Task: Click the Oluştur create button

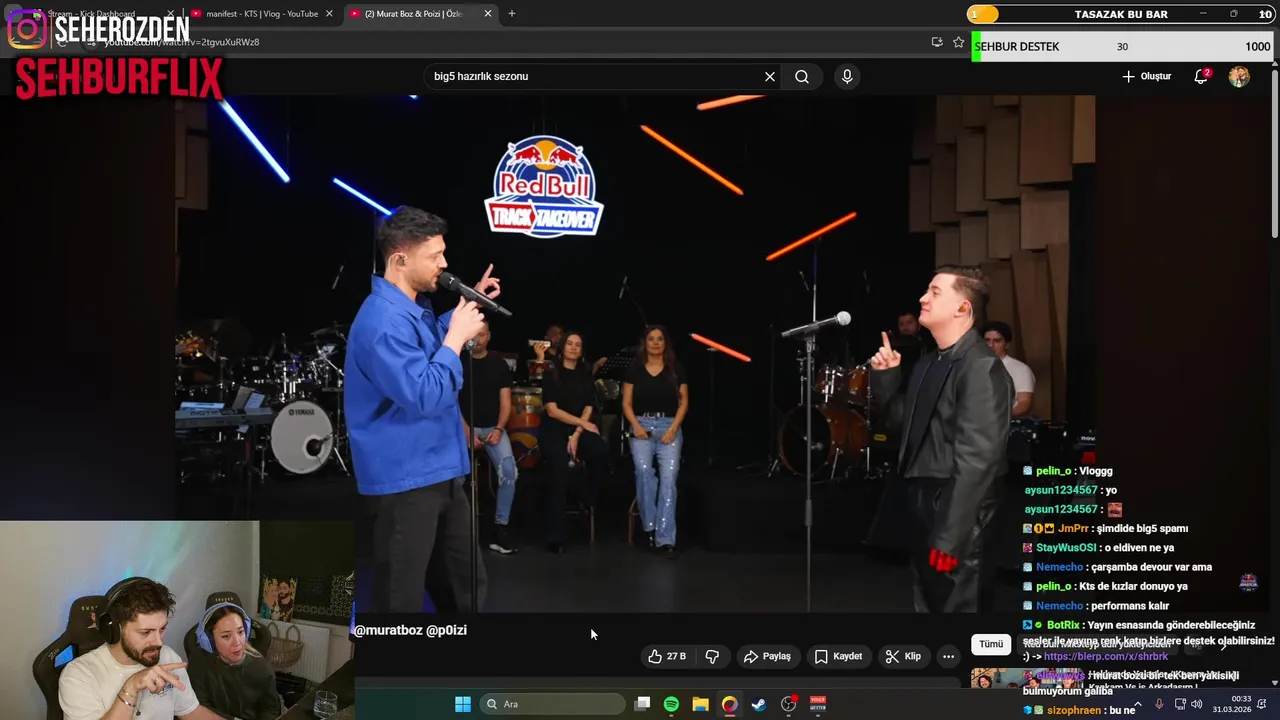Action: 1146,77
